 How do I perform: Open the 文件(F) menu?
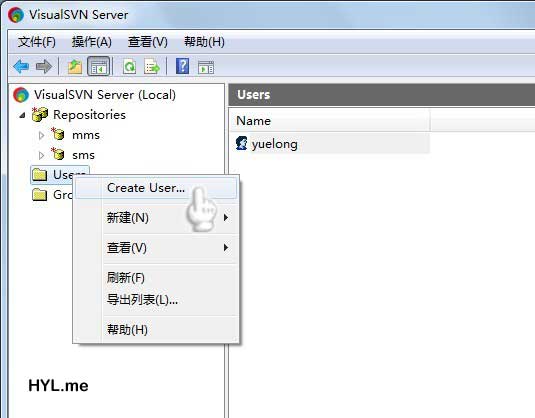pos(37,42)
